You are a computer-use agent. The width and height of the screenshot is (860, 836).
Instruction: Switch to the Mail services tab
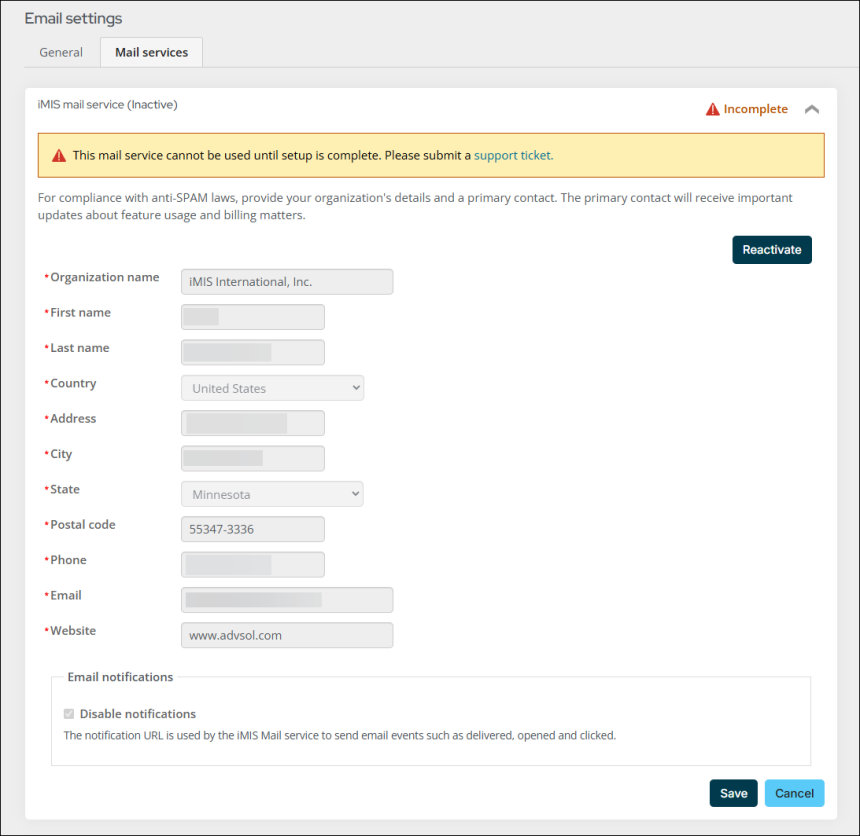click(151, 52)
